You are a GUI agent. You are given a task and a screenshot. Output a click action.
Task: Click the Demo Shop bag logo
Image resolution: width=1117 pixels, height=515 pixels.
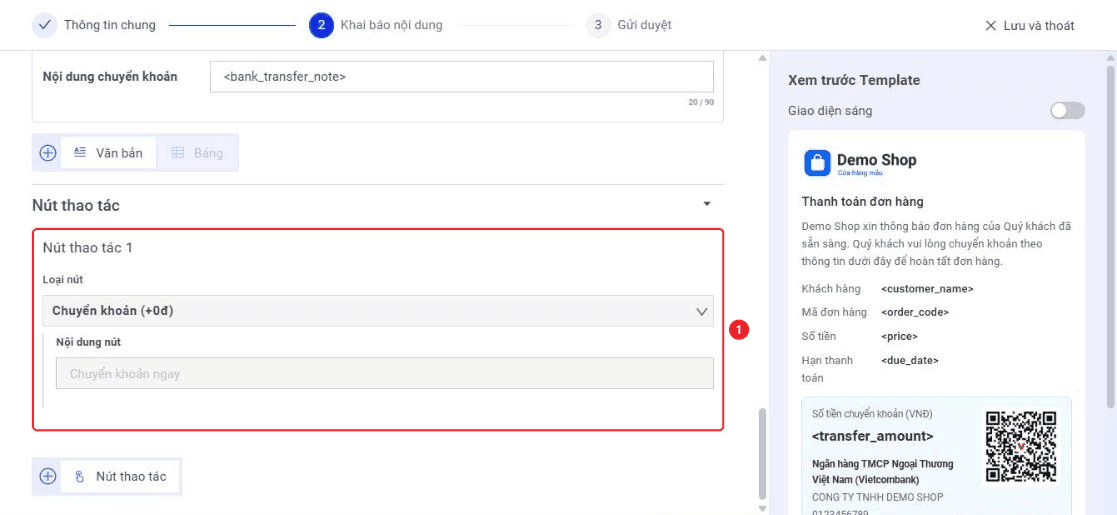[817, 162]
